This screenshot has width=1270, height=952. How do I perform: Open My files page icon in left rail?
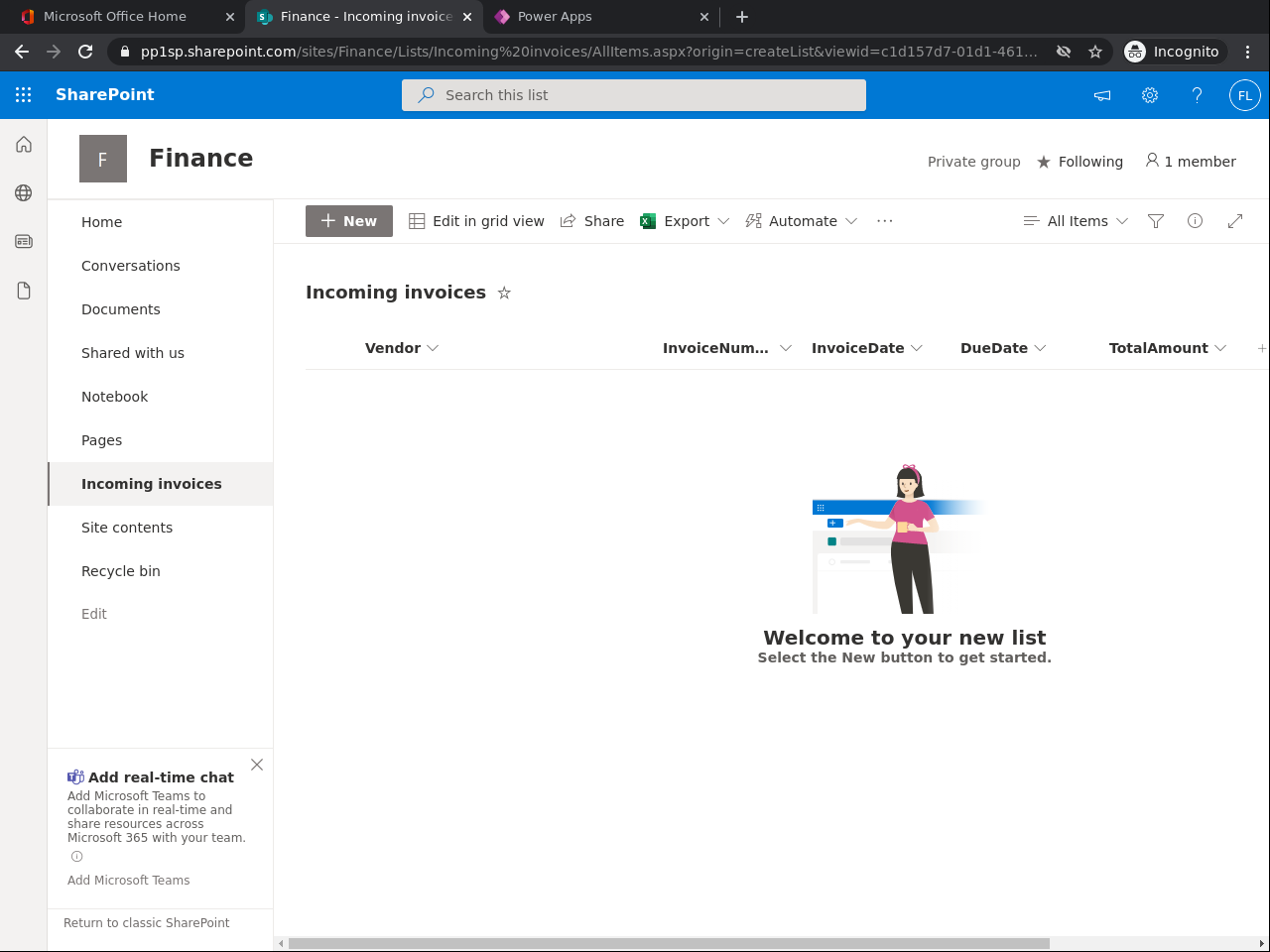click(x=24, y=291)
